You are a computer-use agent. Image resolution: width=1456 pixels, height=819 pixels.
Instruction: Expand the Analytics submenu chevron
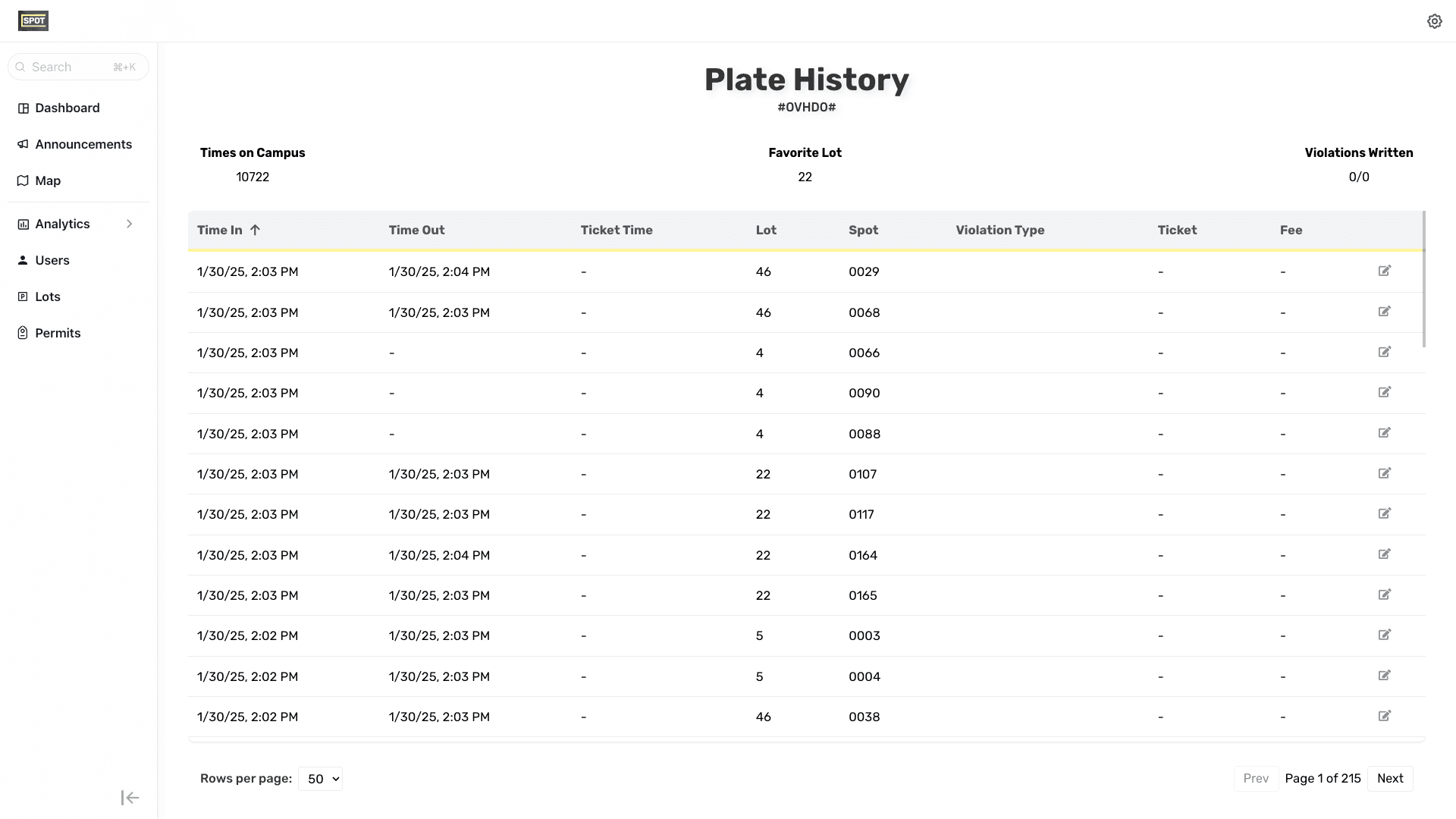[129, 224]
